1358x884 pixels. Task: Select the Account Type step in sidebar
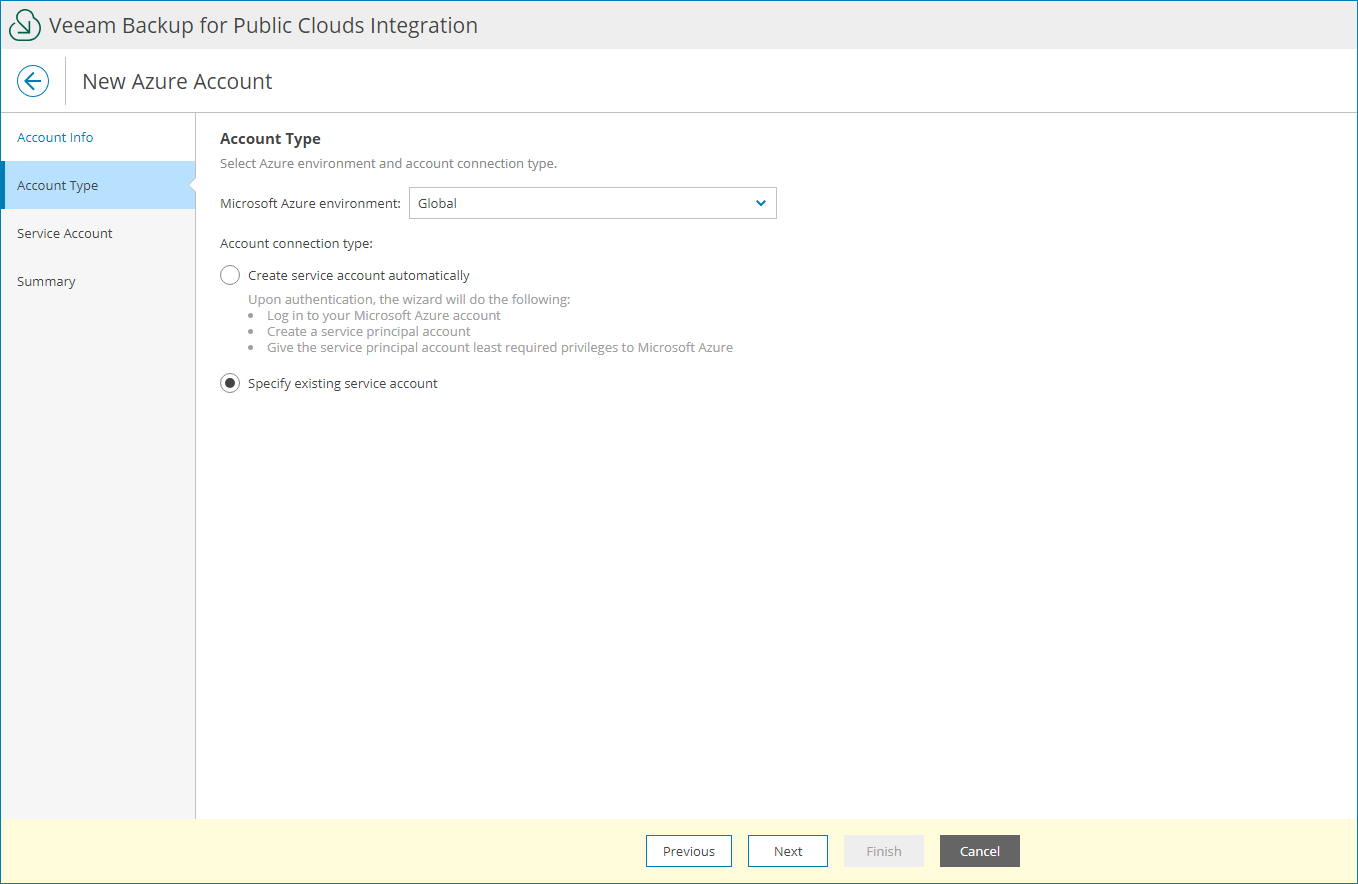(58, 185)
